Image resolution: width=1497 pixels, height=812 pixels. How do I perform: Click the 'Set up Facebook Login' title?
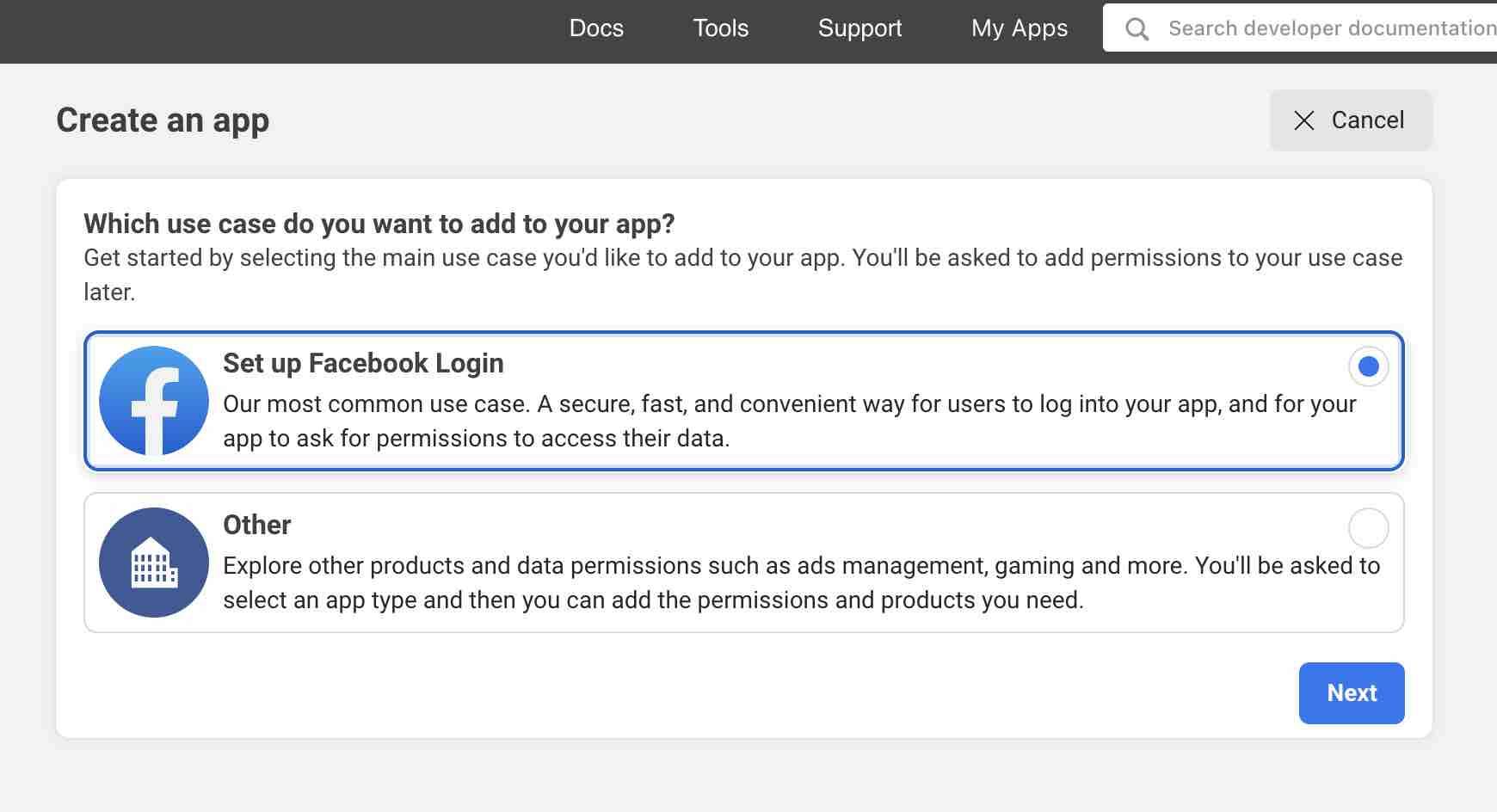point(363,363)
